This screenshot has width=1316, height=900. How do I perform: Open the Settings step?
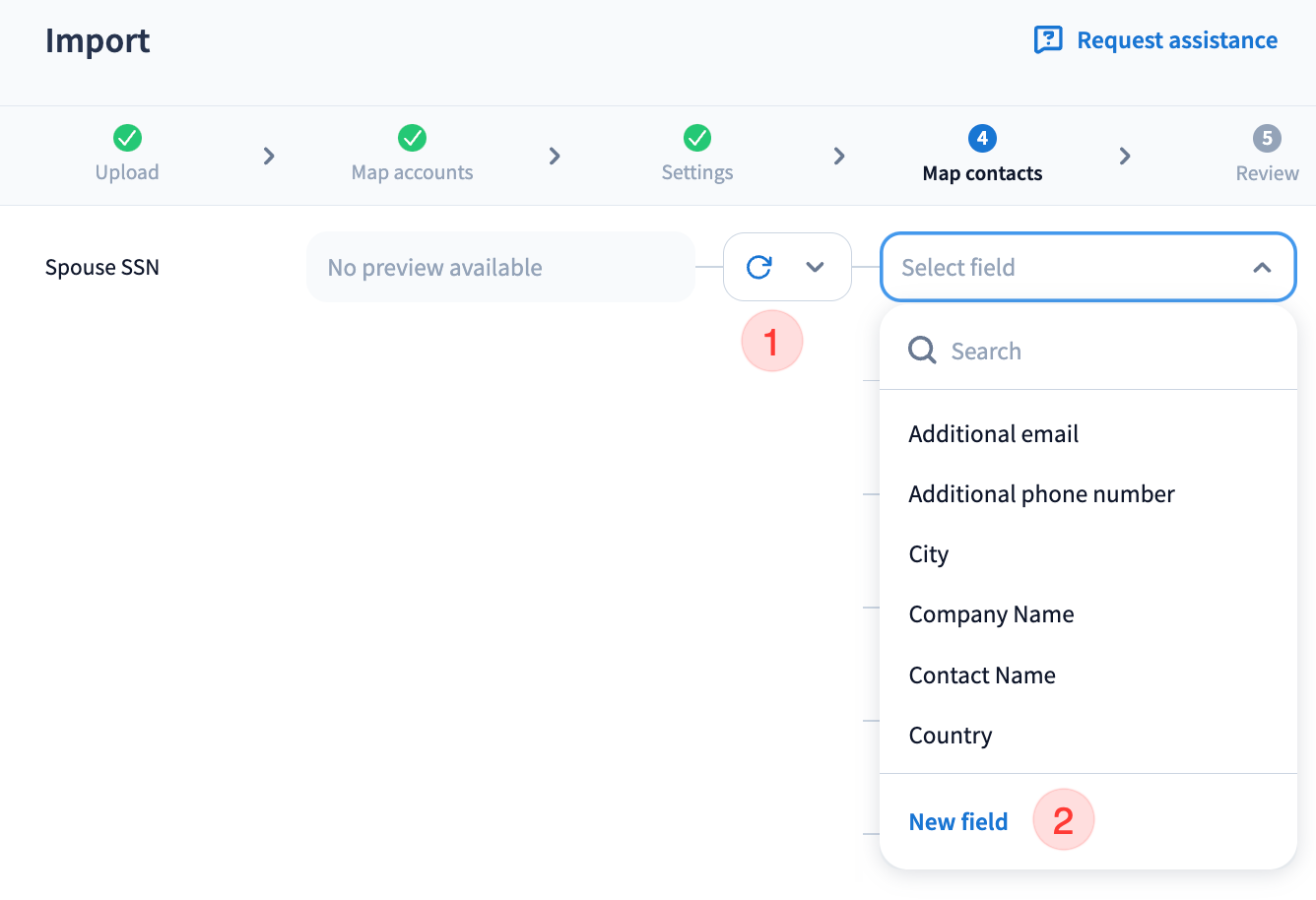click(x=697, y=172)
